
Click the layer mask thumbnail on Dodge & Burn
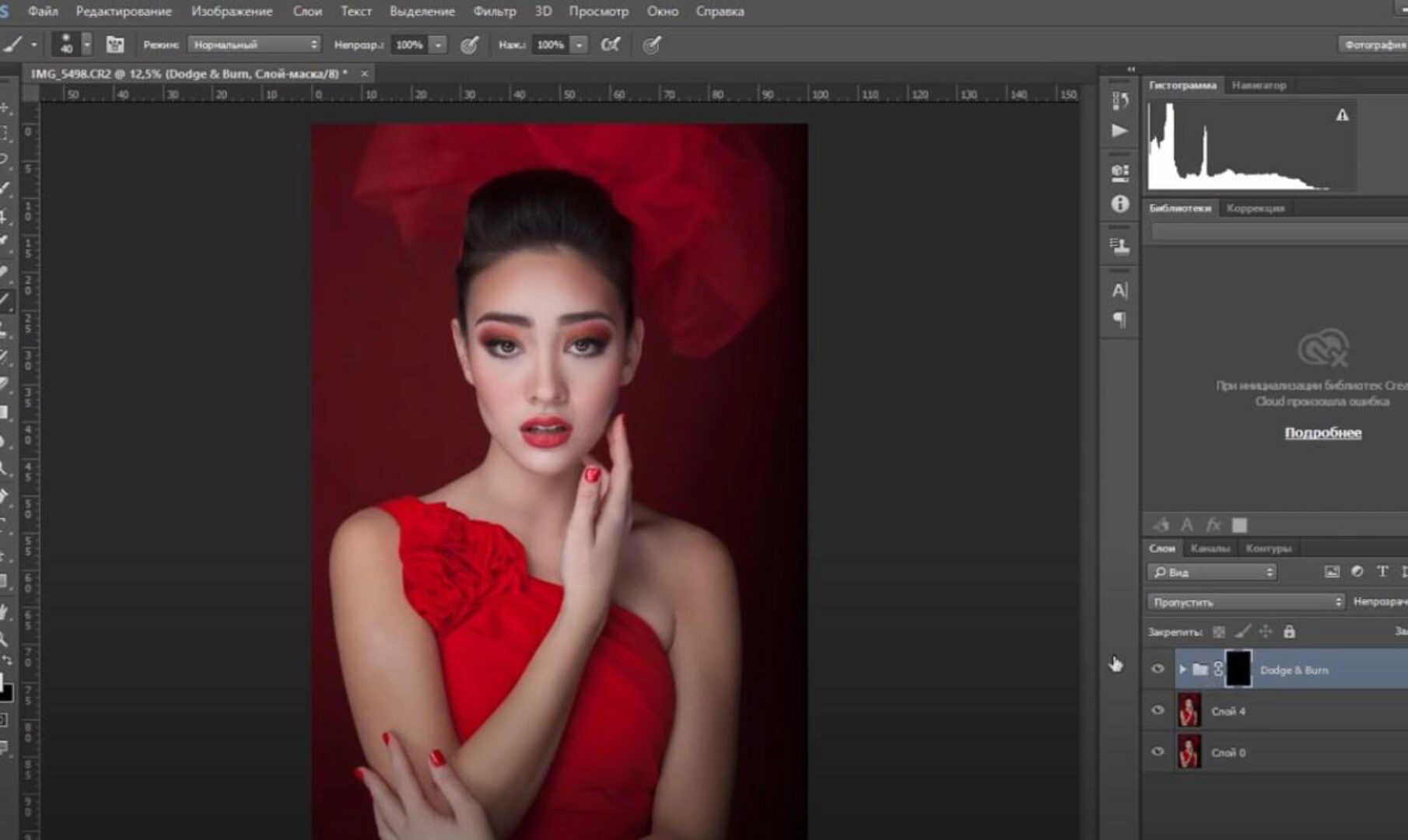pos(1239,669)
